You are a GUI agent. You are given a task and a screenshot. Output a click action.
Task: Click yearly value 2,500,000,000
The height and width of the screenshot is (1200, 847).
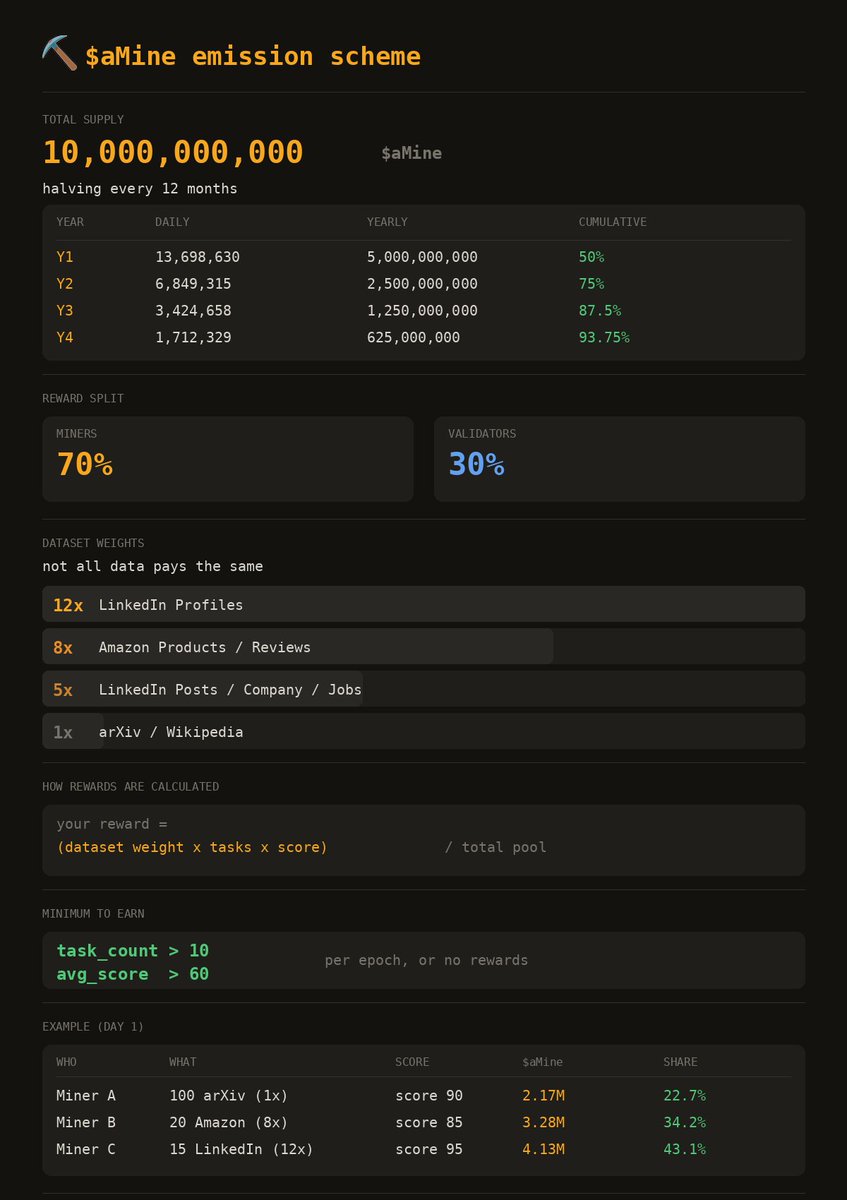coord(422,284)
